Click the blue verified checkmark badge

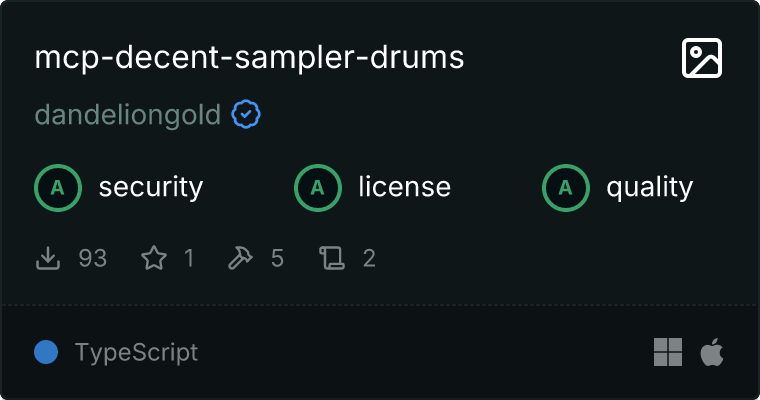pyautogui.click(x=246, y=115)
